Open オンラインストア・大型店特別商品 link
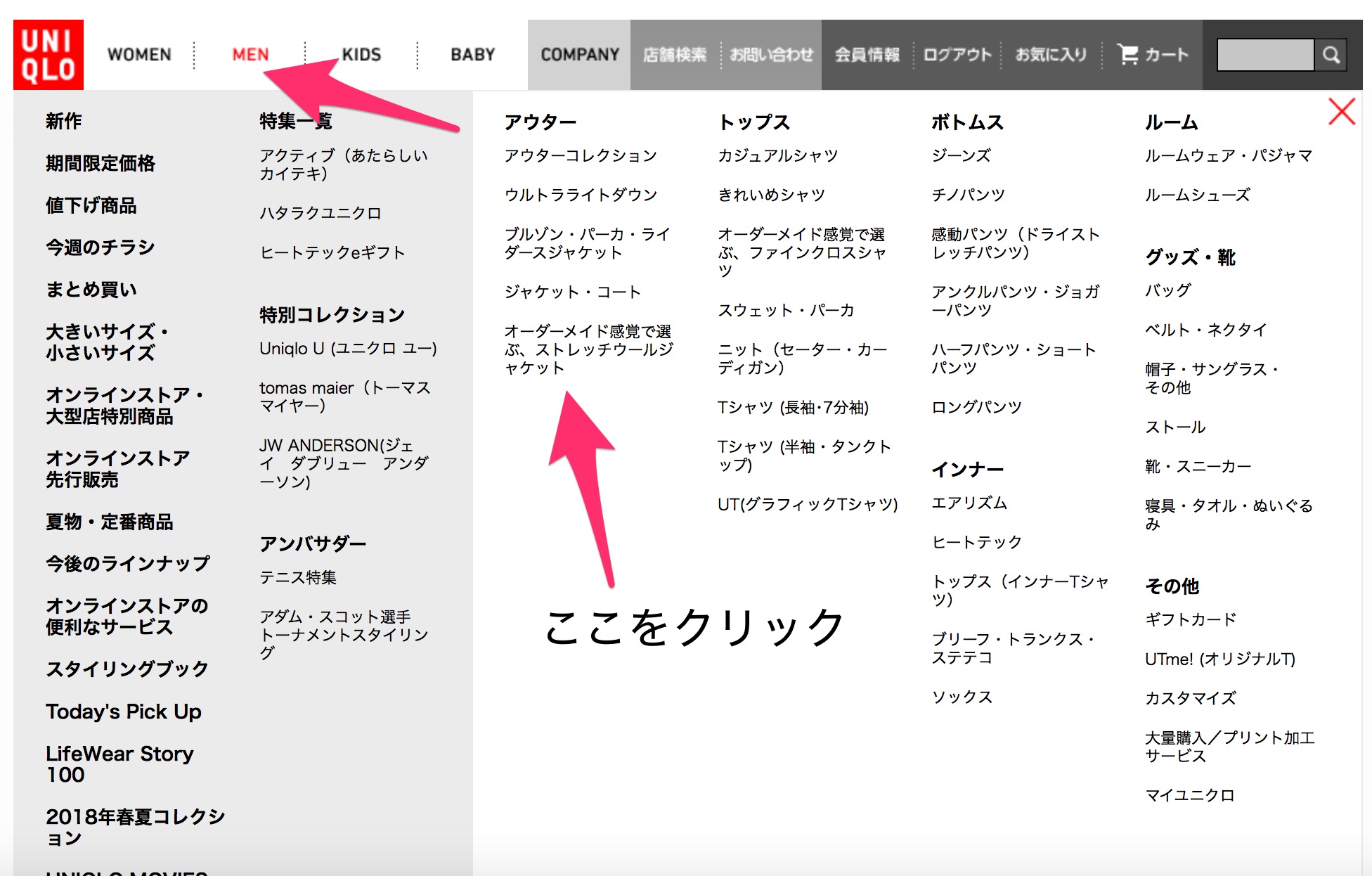This screenshot has height=876, width=1372. click(125, 406)
